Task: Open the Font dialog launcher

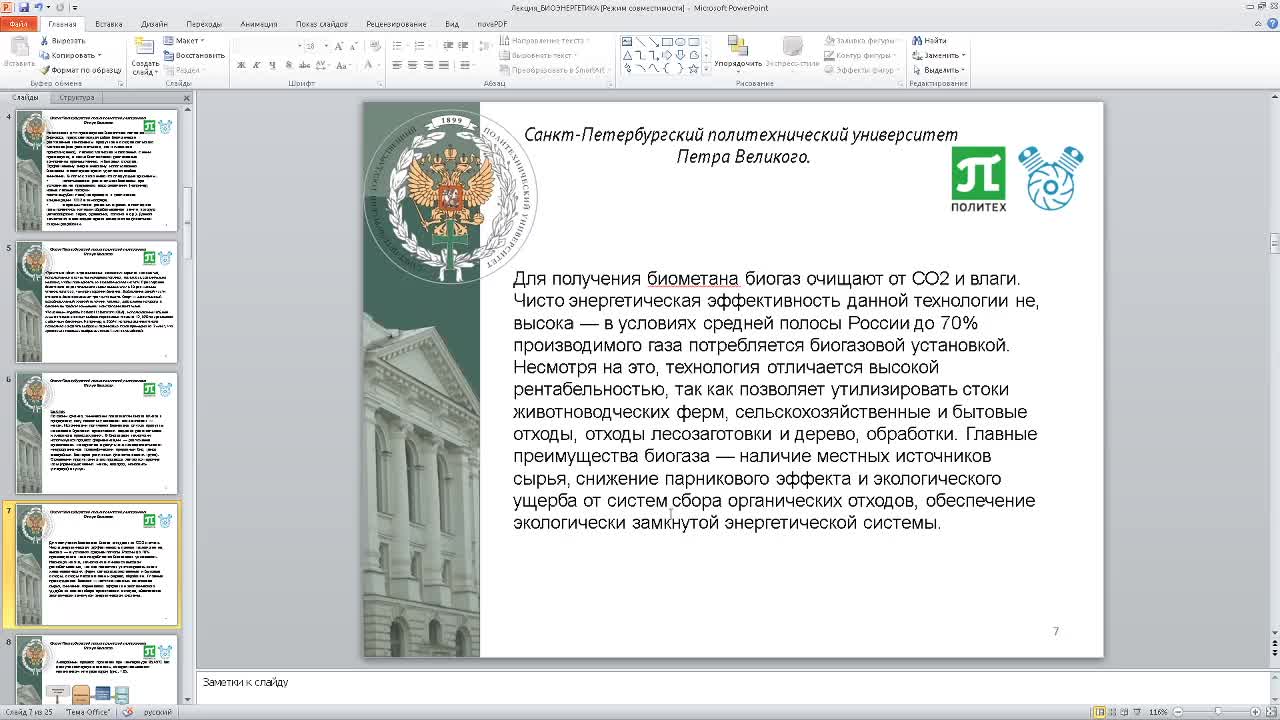Action: (x=379, y=84)
